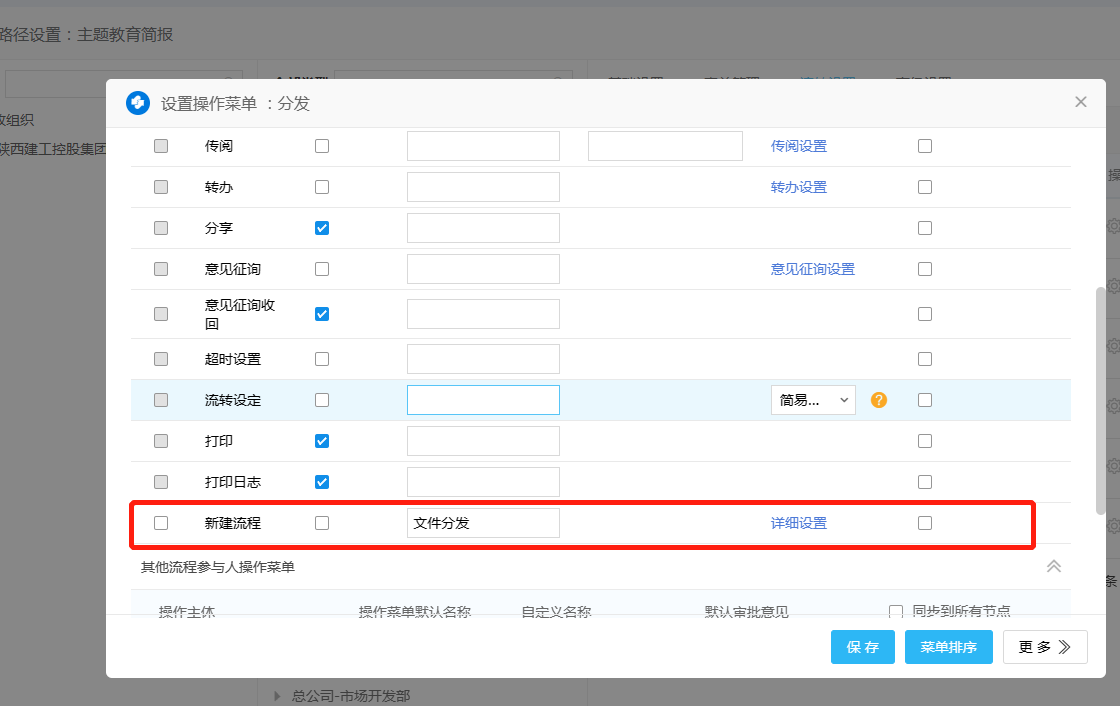
Task: Click the orange help question mark icon
Action: tap(879, 400)
